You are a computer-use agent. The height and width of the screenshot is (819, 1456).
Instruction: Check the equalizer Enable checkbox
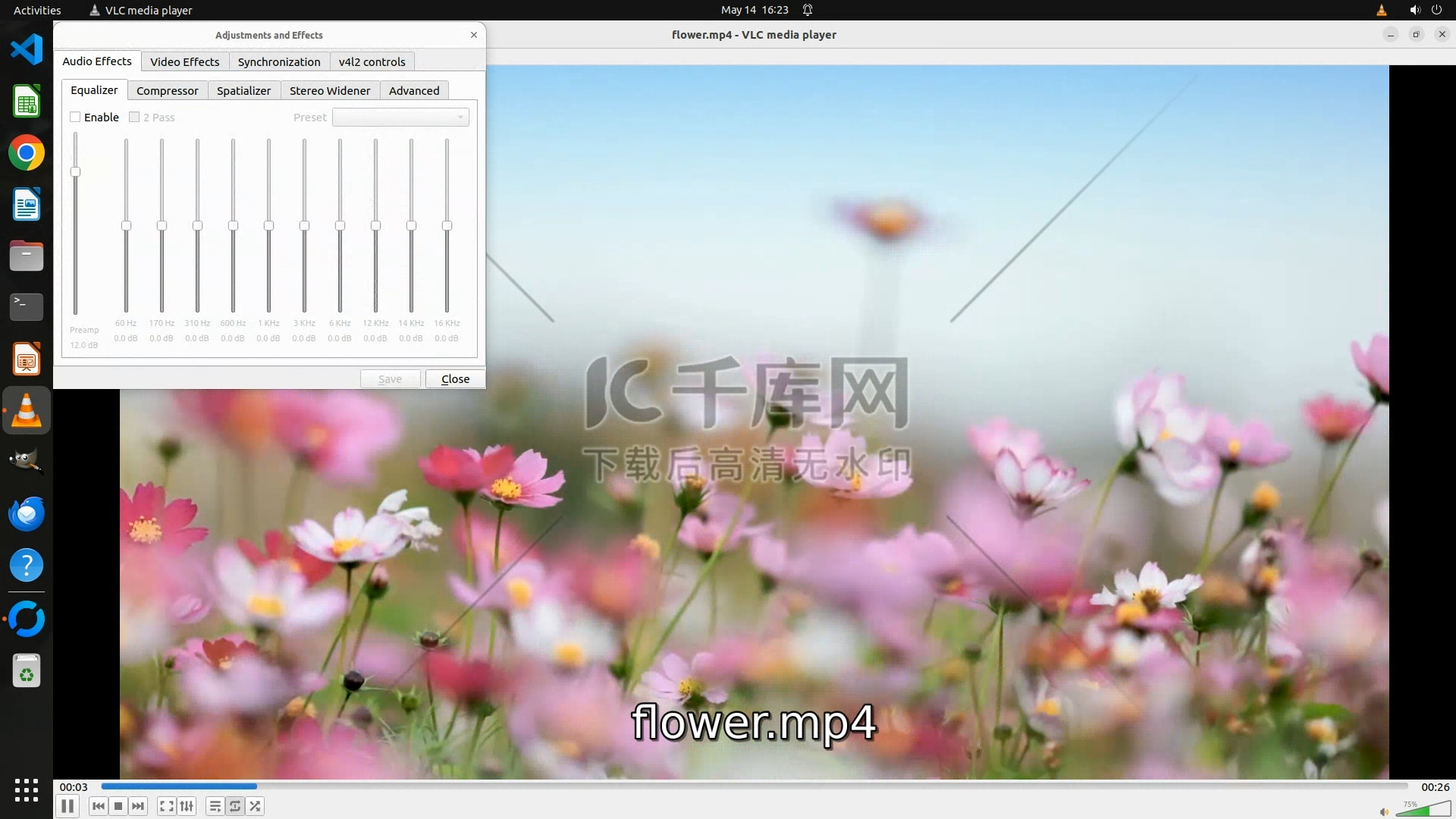(x=75, y=117)
